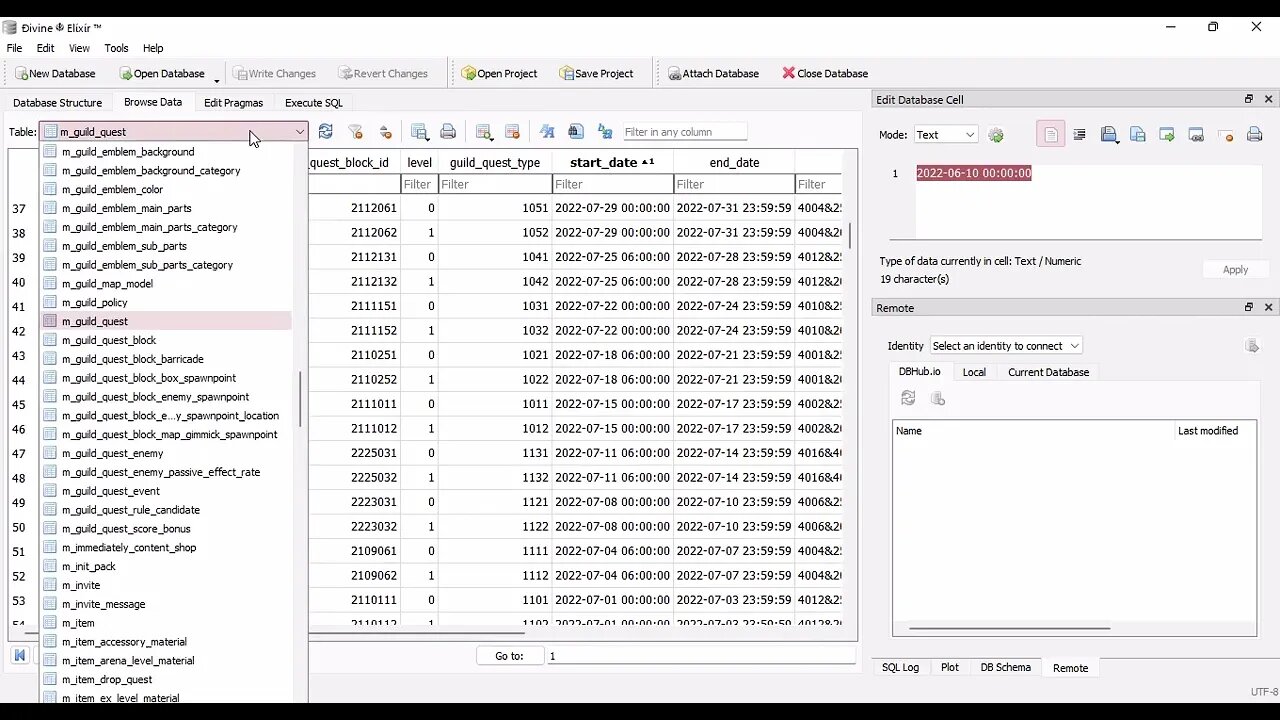Screen dimensions: 1280x720
Task: Set cell value to NULL icon
Action: [1225, 135]
